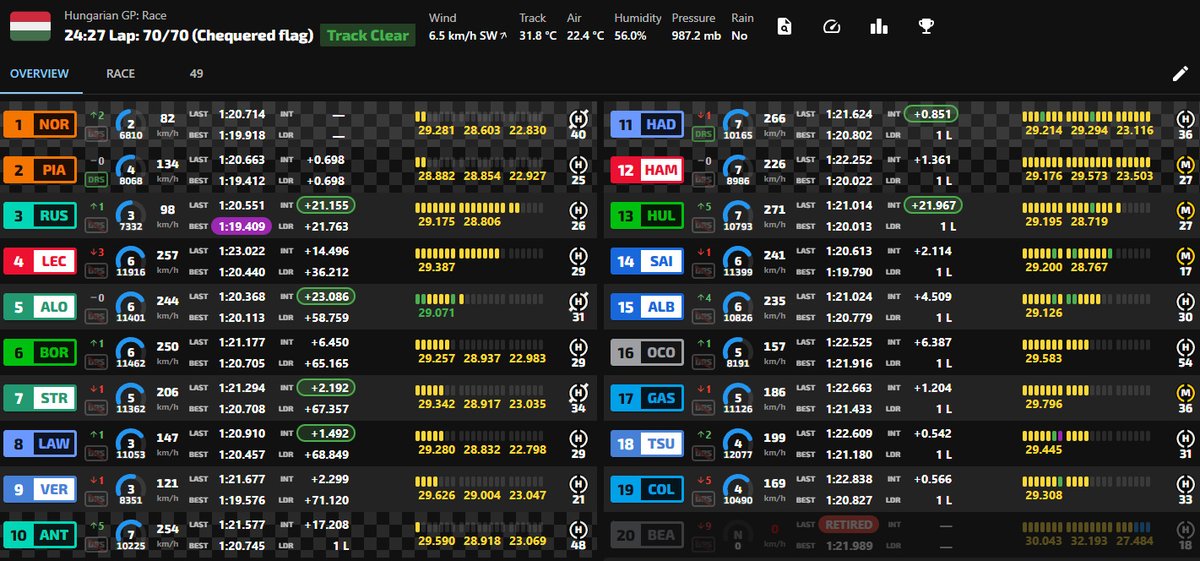Select the LAW driver tag
The width and height of the screenshot is (1200, 561).
coord(41,443)
